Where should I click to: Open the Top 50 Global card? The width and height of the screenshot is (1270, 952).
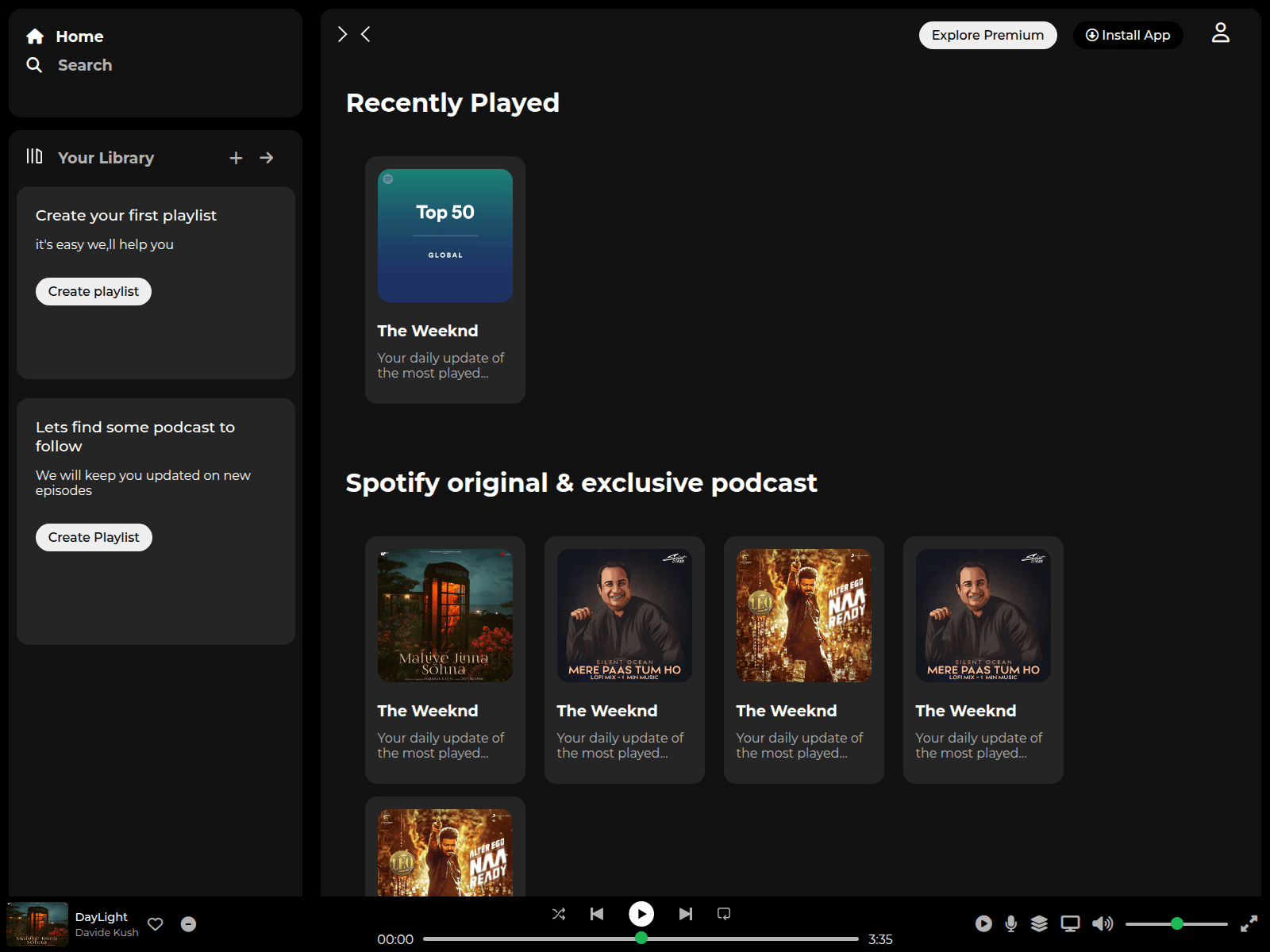[x=445, y=280]
